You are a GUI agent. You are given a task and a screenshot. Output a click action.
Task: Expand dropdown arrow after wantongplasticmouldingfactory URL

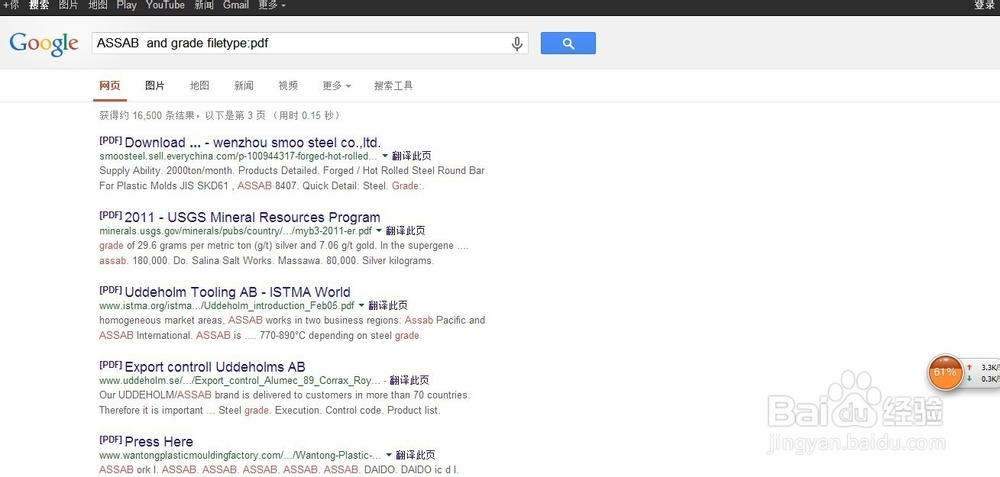click(389, 455)
